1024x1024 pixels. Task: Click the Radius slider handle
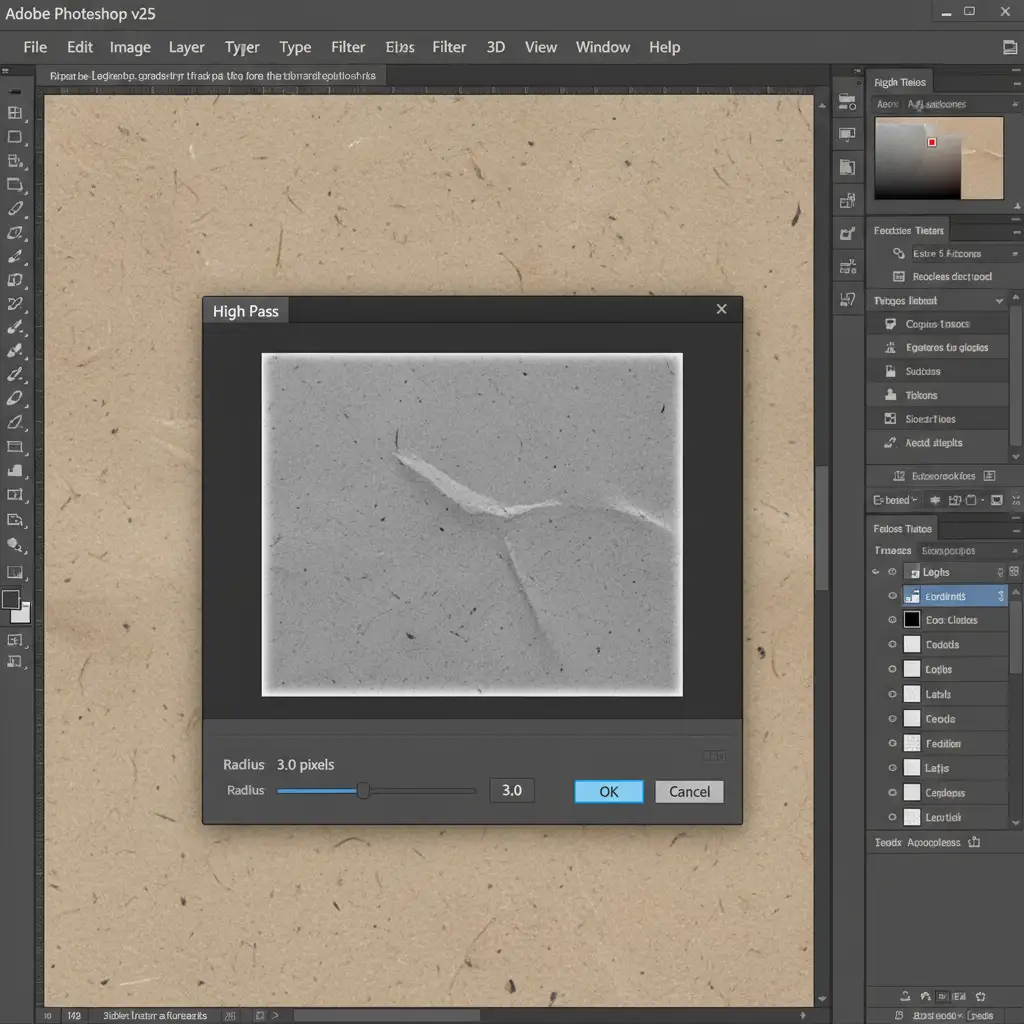[364, 791]
